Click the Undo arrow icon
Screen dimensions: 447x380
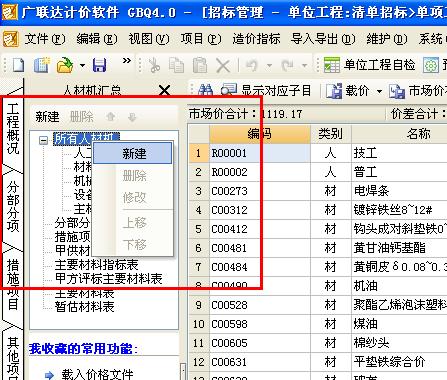pyautogui.click(x=252, y=65)
